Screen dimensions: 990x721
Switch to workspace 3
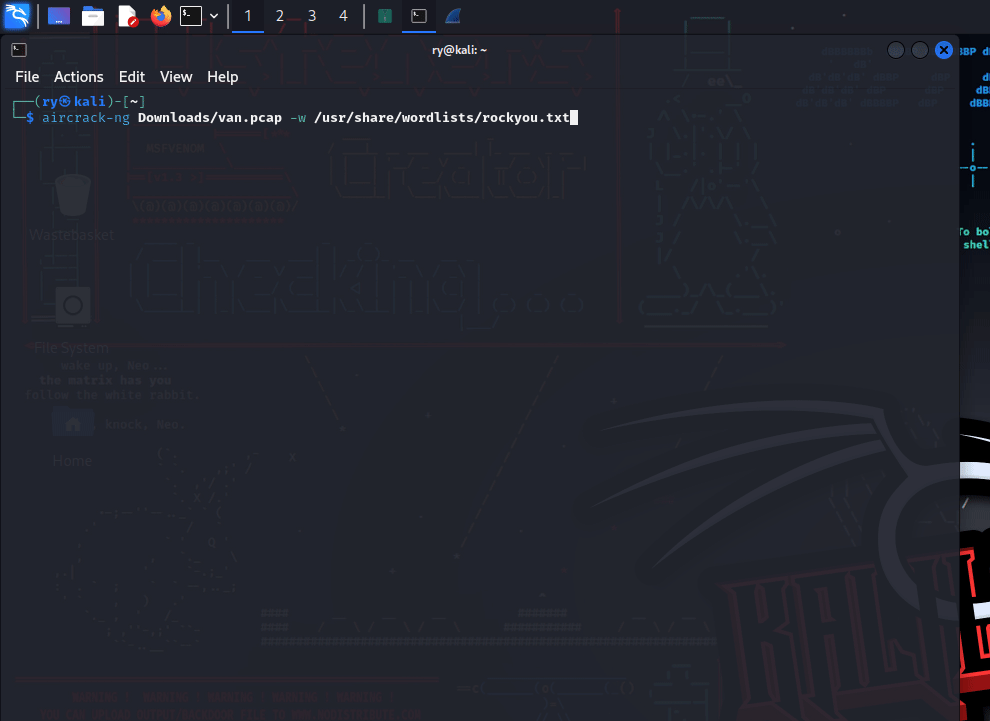312,16
